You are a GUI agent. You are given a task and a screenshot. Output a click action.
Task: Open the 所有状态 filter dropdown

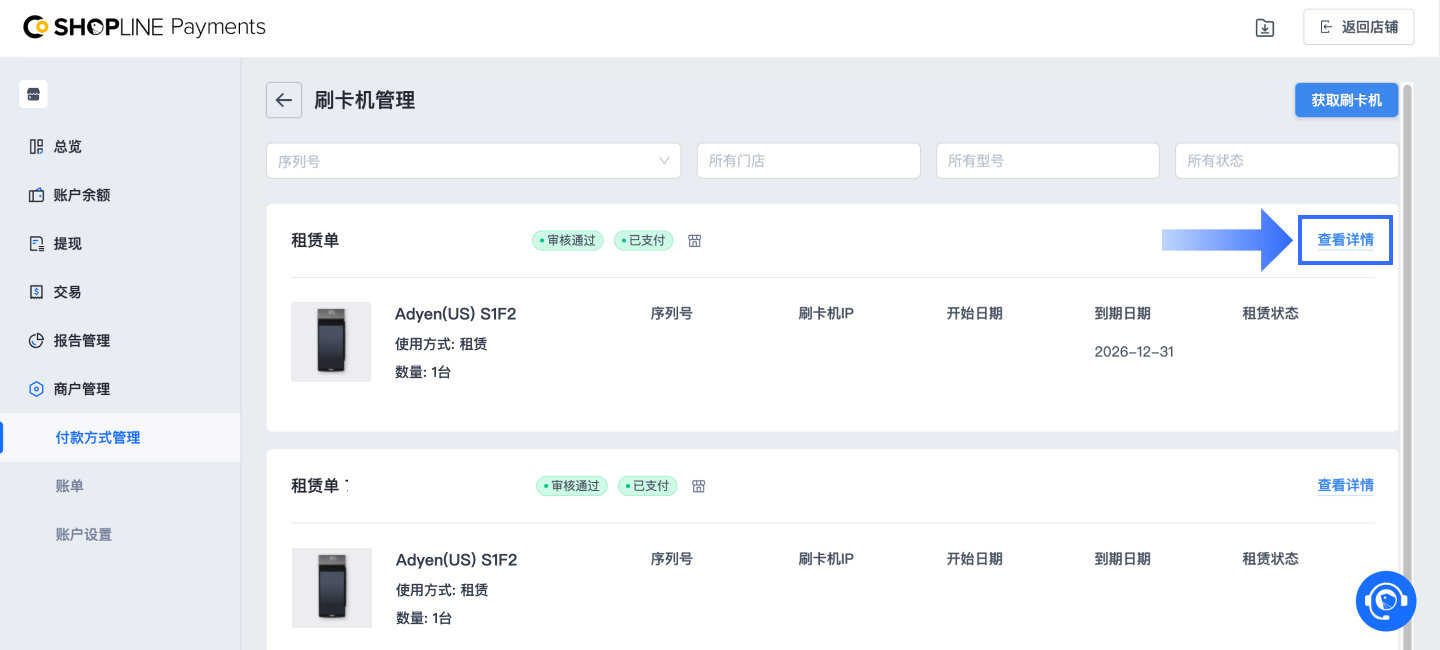(x=1286, y=161)
